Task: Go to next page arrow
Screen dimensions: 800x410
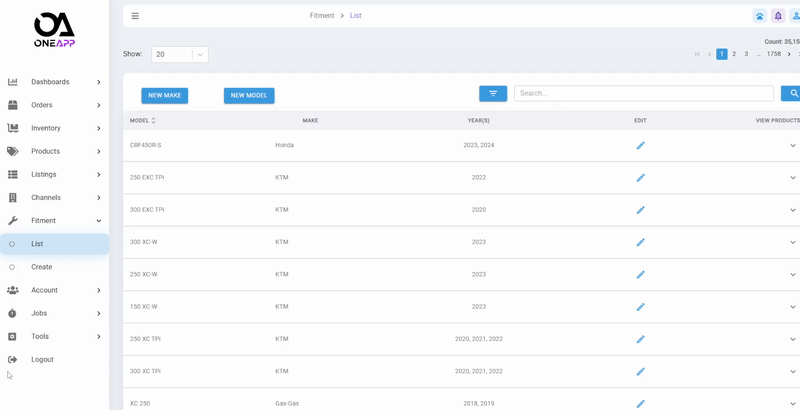Action: click(789, 54)
